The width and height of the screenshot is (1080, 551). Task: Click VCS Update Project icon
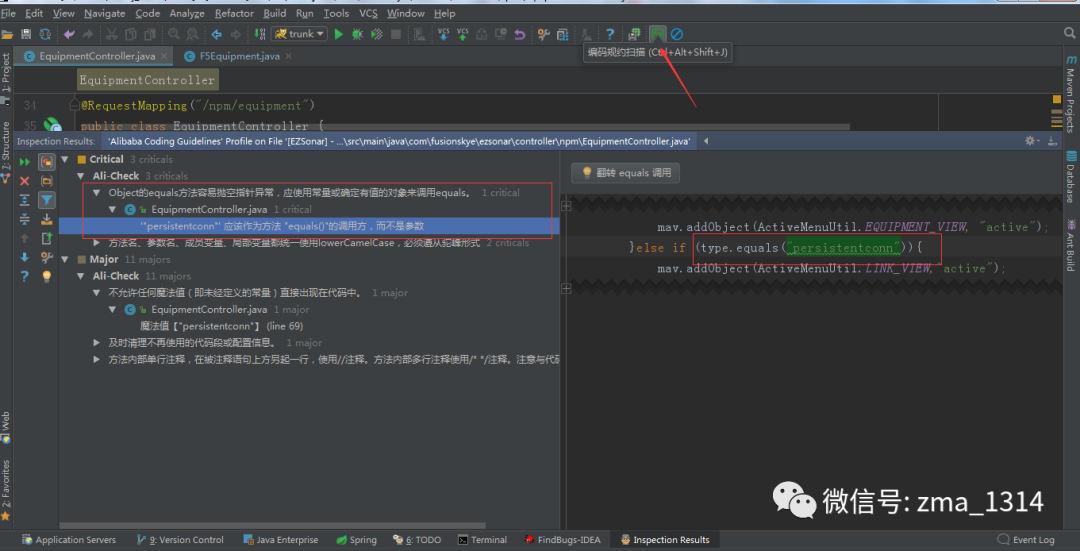tap(444, 34)
